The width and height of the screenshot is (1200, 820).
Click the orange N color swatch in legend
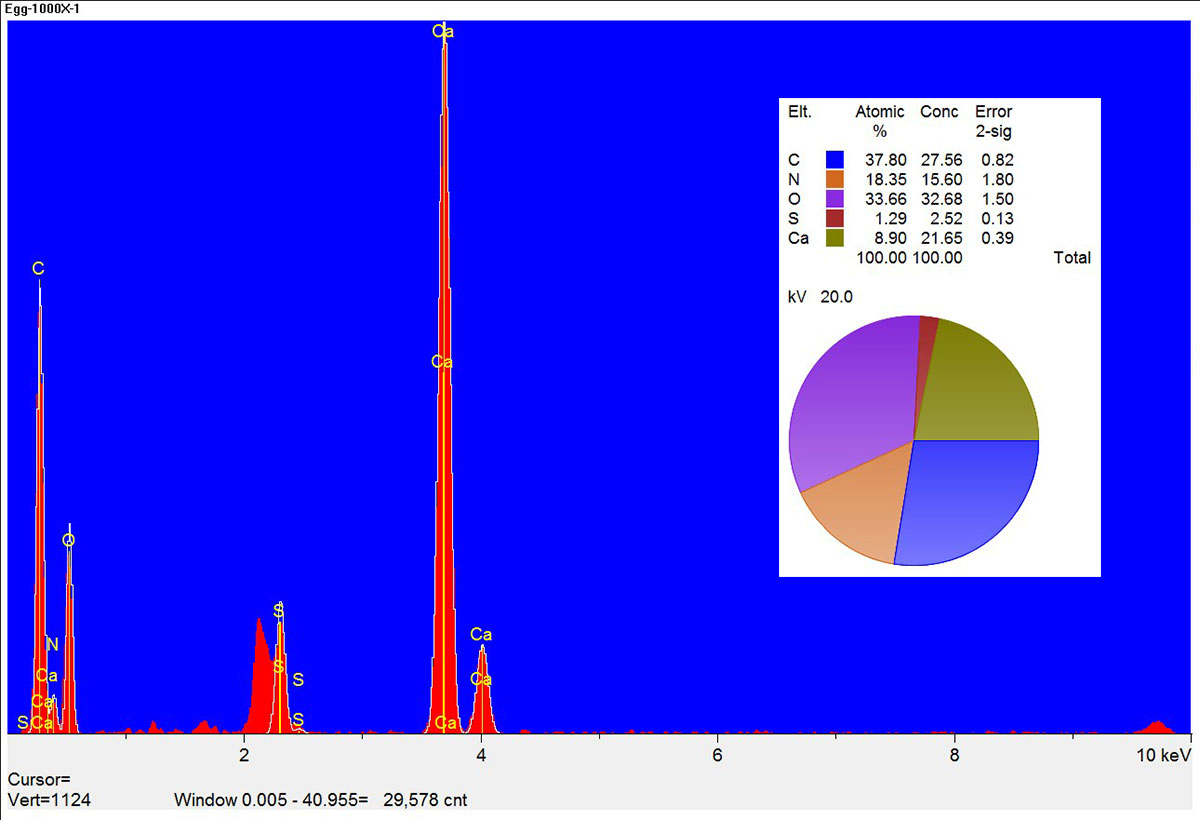tap(836, 179)
